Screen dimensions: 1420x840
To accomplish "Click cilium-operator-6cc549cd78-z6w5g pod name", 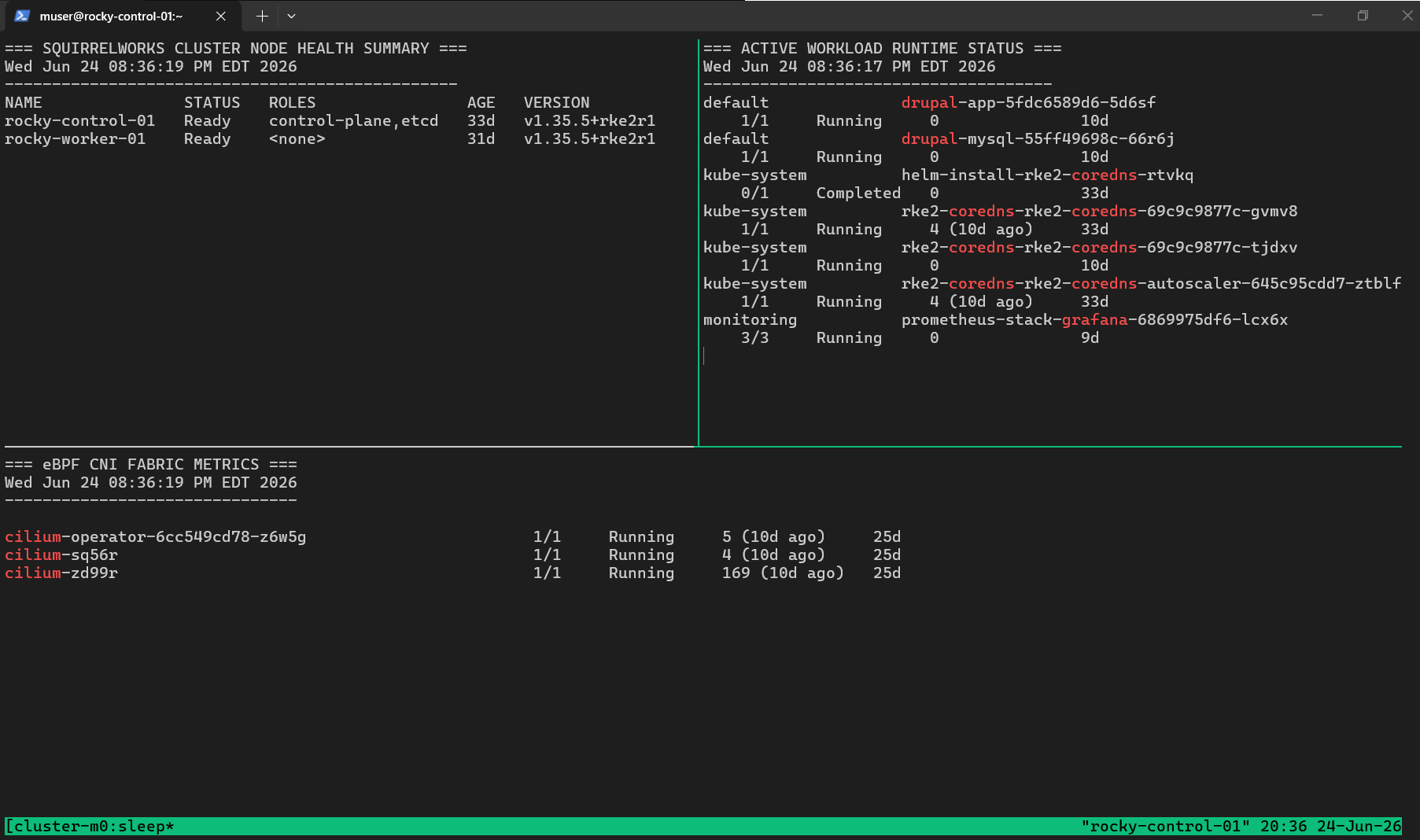I will [x=156, y=537].
